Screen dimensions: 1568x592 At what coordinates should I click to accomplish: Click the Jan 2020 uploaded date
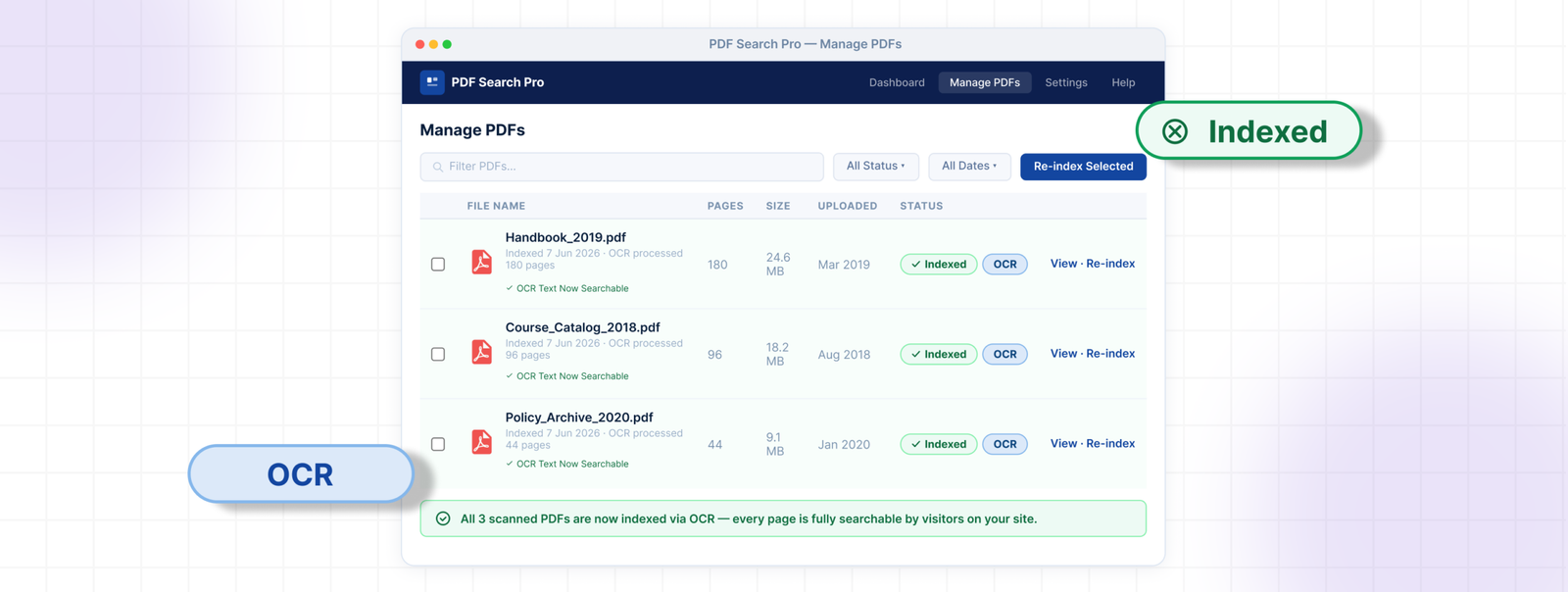point(844,445)
